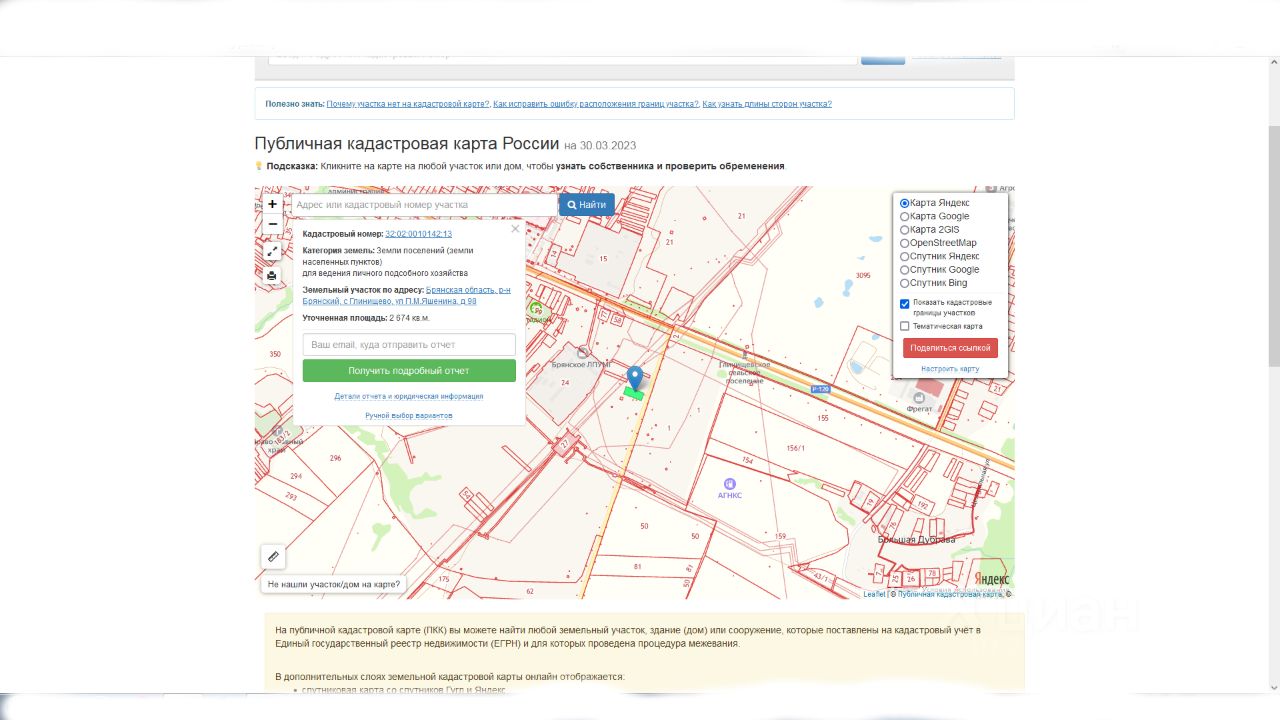Image resolution: width=1280 pixels, height=720 pixels.
Task: Click parcel number 296 on map
Action: pos(335,458)
